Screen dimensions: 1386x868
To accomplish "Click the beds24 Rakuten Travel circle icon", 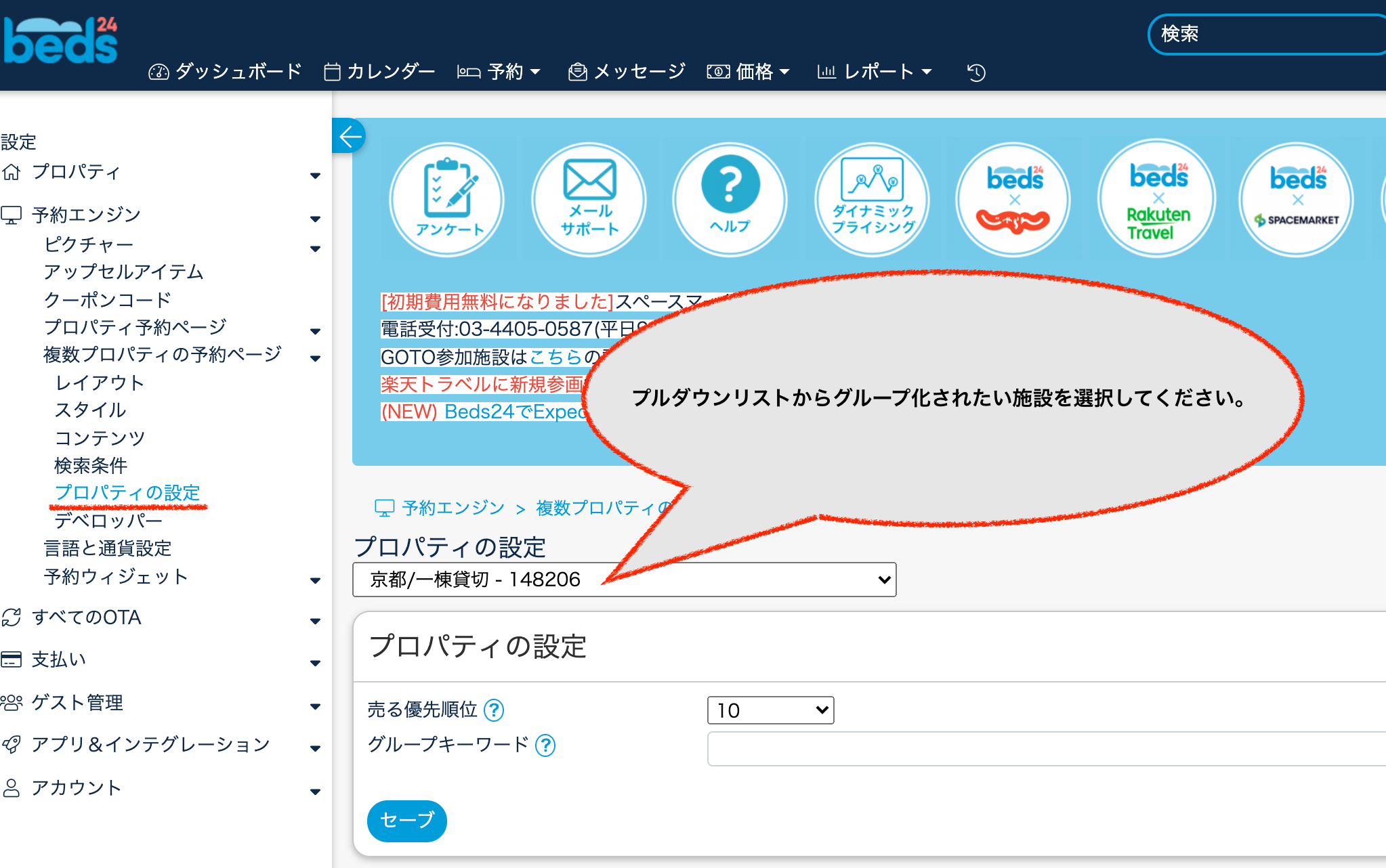I will pos(1156,199).
